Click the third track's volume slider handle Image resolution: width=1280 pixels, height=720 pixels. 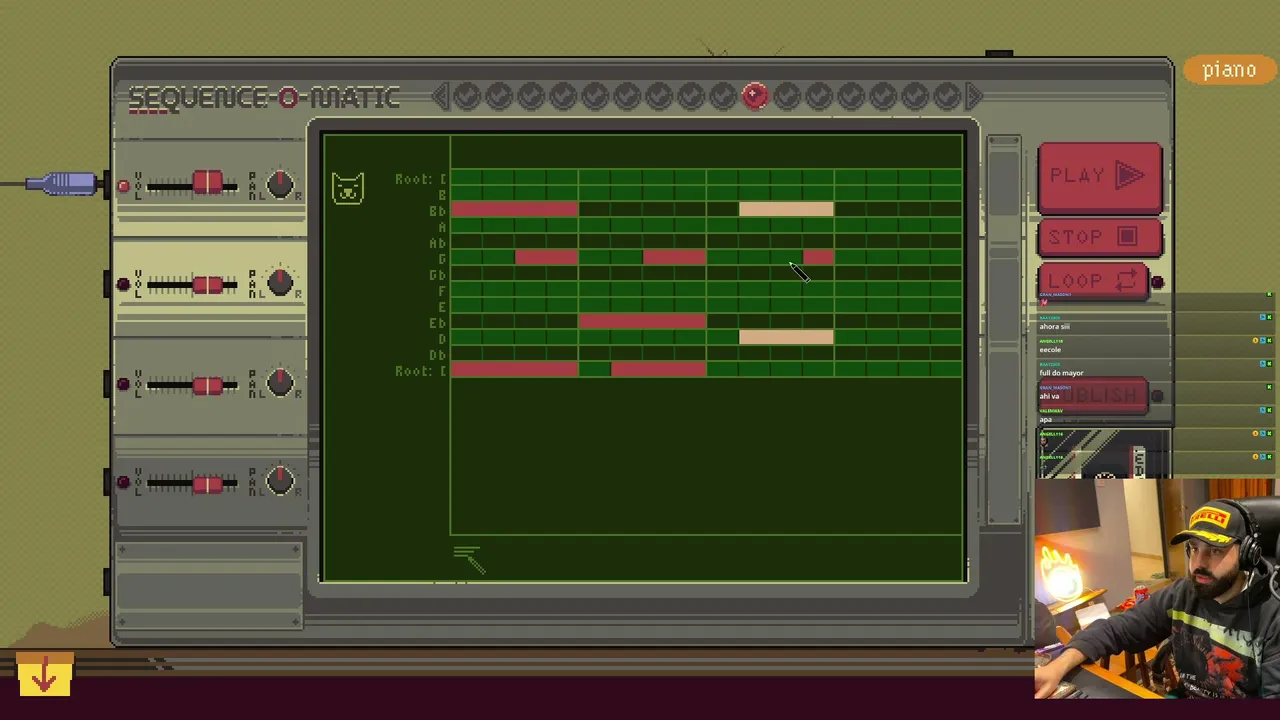(x=208, y=385)
